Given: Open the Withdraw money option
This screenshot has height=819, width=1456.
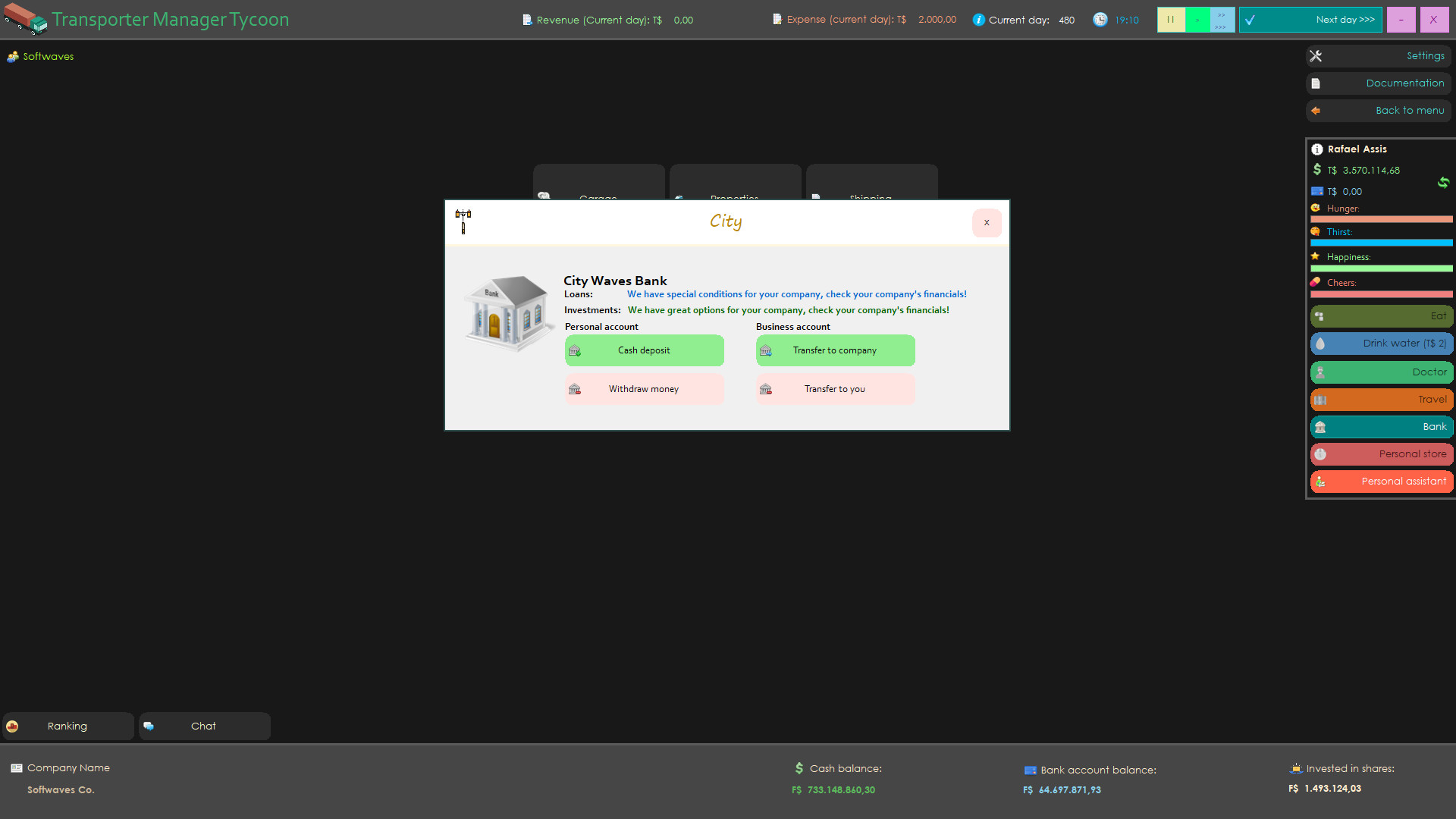Looking at the screenshot, I should point(643,388).
